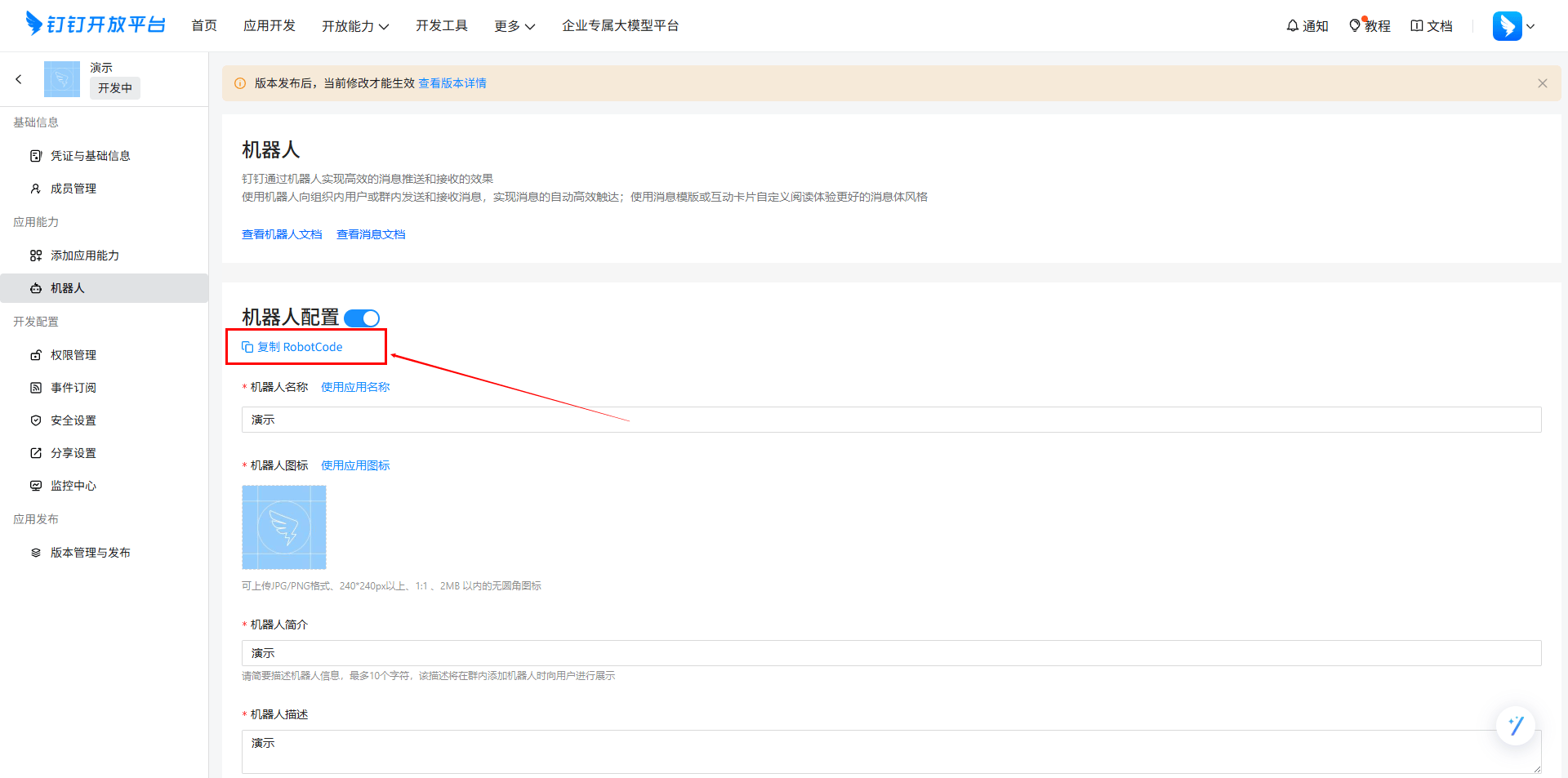1568x778 pixels.
Task: Toggle the 机器人配置 switch off
Action: (x=362, y=318)
